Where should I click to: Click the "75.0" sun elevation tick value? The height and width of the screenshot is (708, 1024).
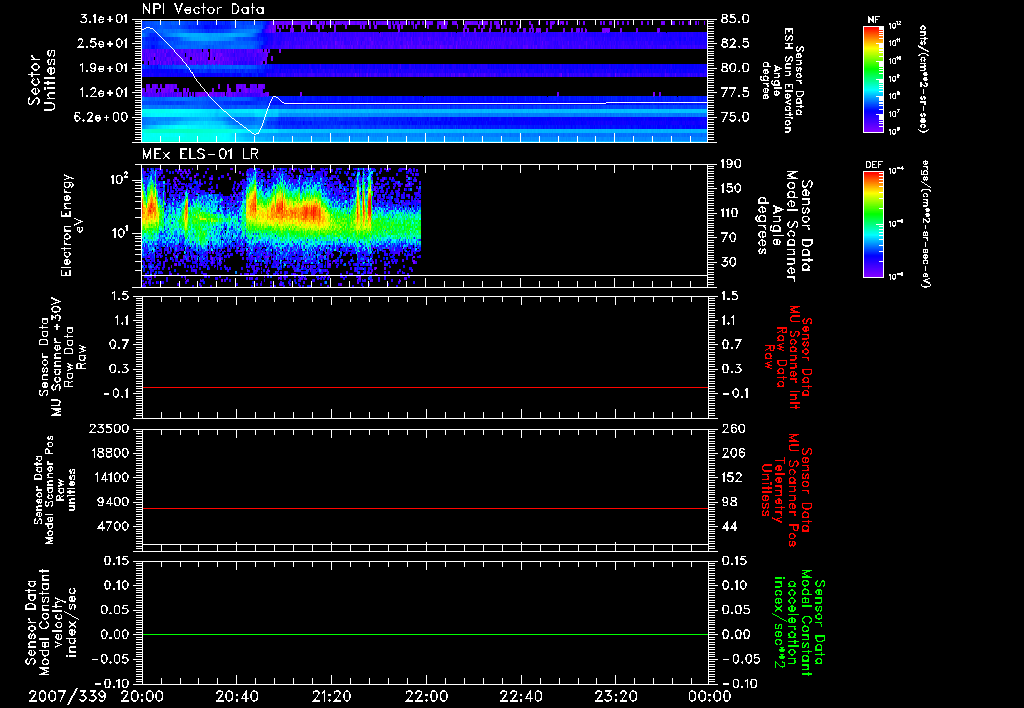click(735, 117)
